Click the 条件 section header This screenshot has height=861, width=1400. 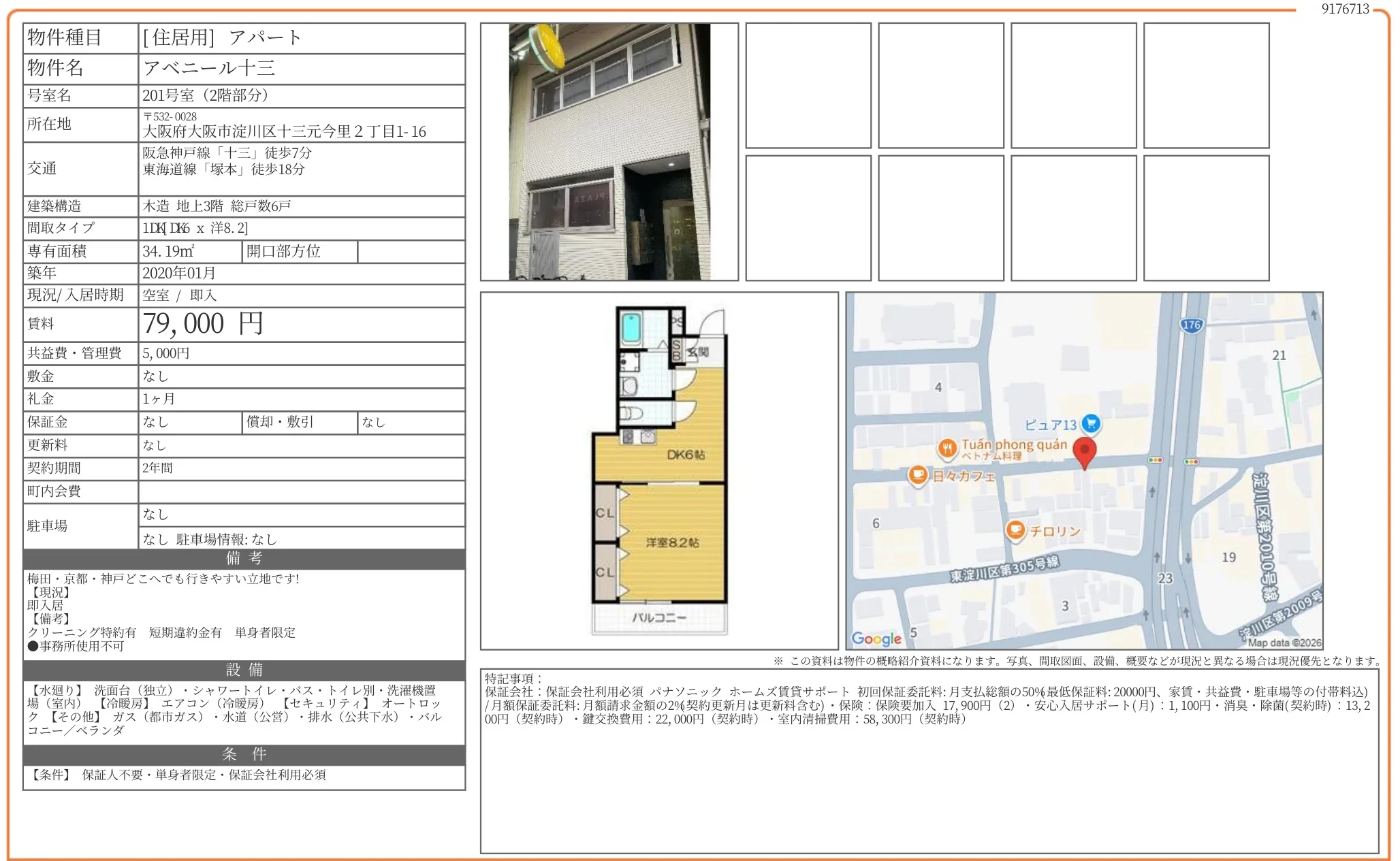[244, 755]
